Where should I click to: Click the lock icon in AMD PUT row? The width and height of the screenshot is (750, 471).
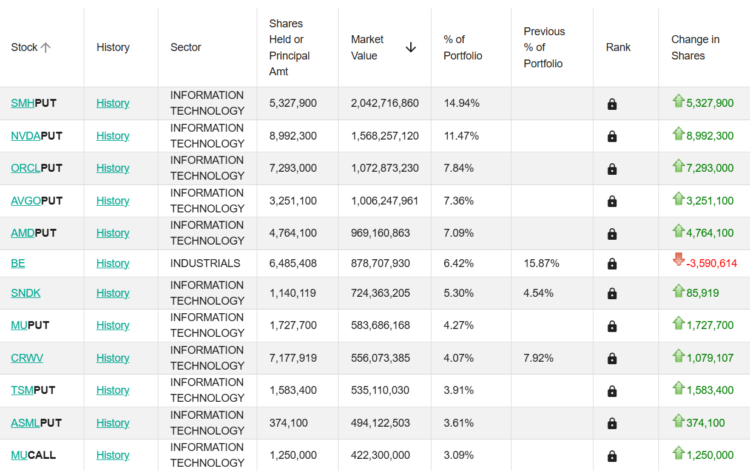[x=612, y=234]
